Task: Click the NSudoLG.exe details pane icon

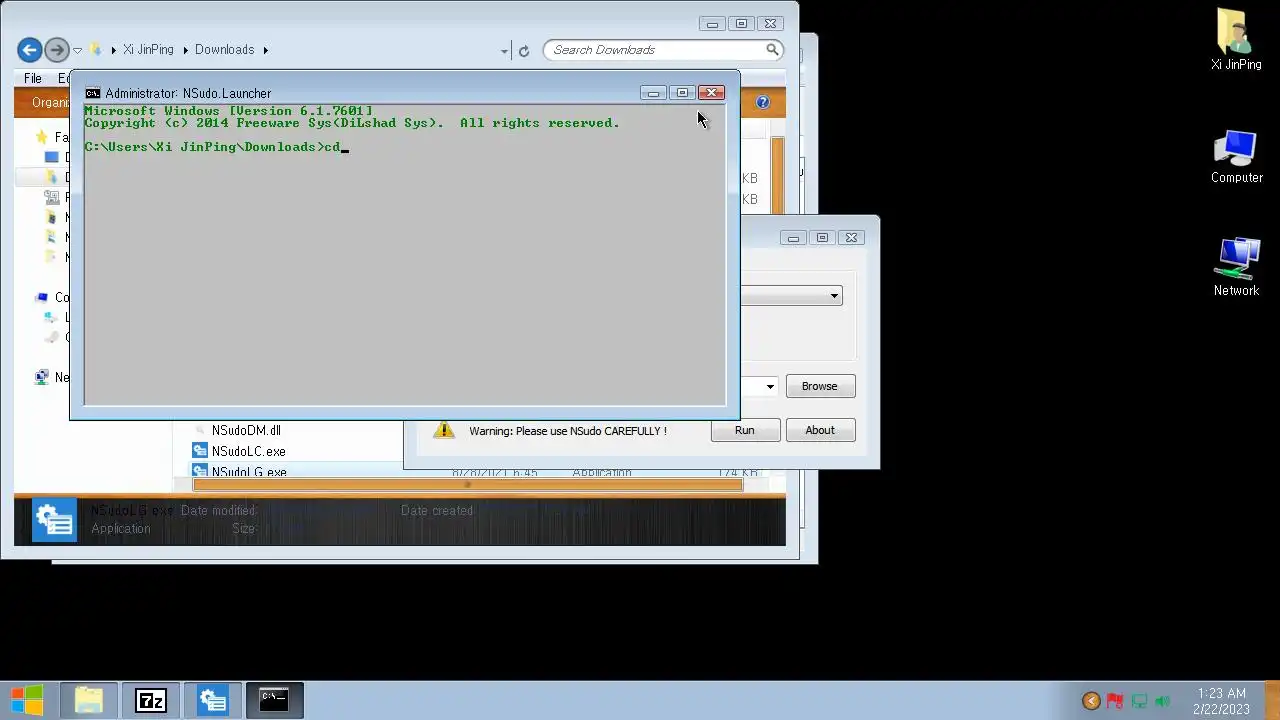Action: 54,520
